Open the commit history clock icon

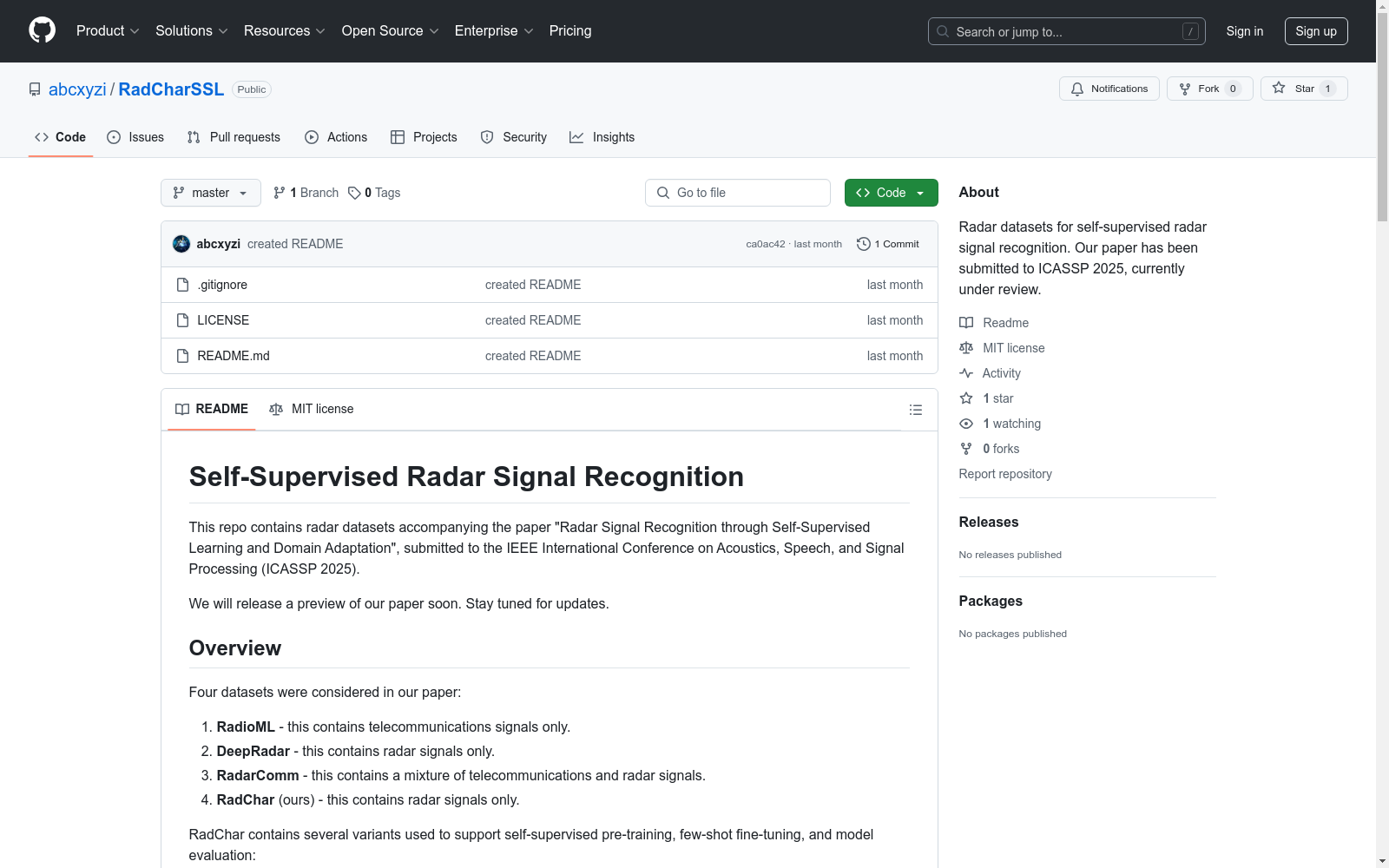863,244
